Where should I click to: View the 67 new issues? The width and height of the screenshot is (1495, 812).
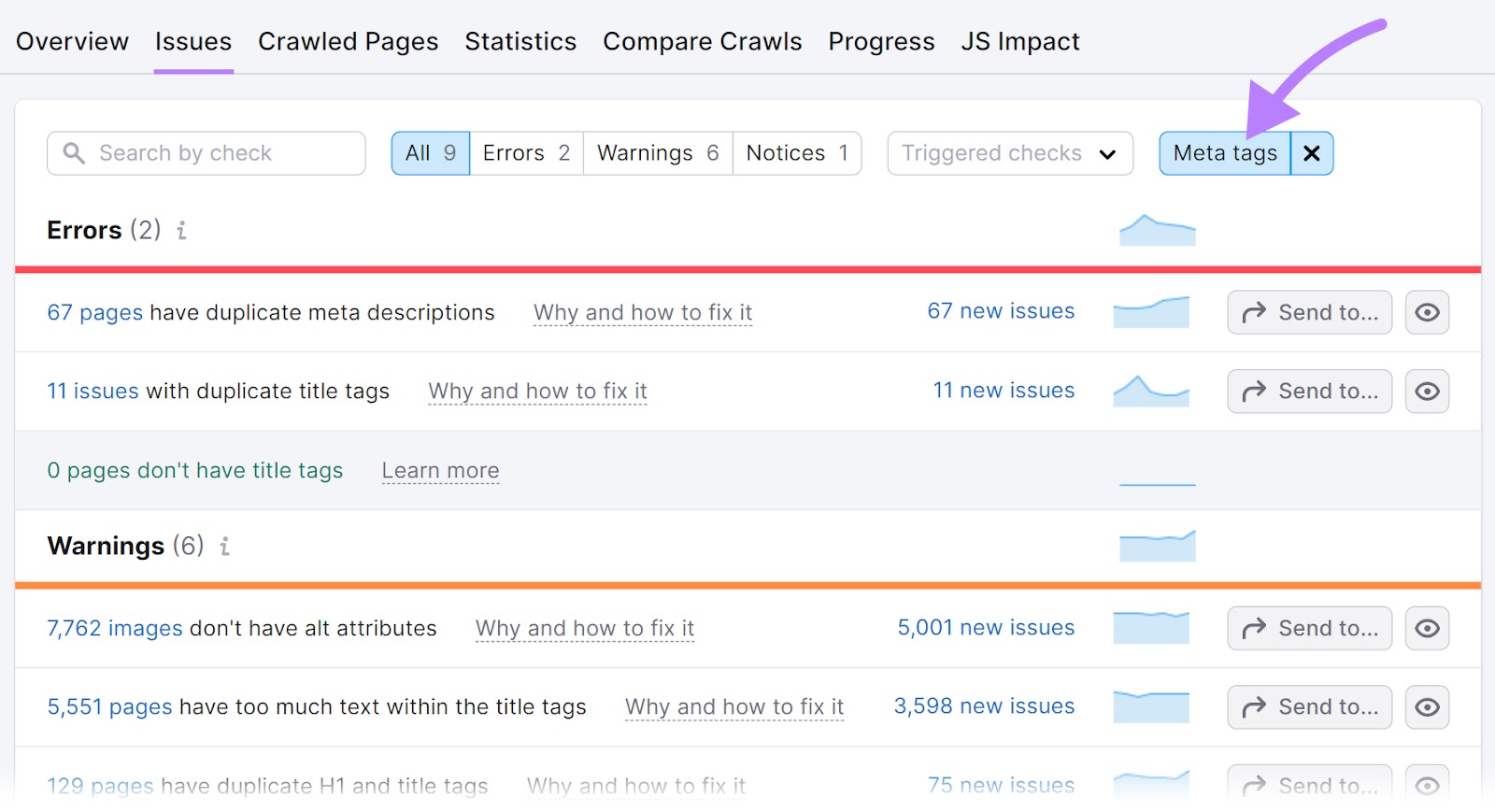click(1001, 311)
